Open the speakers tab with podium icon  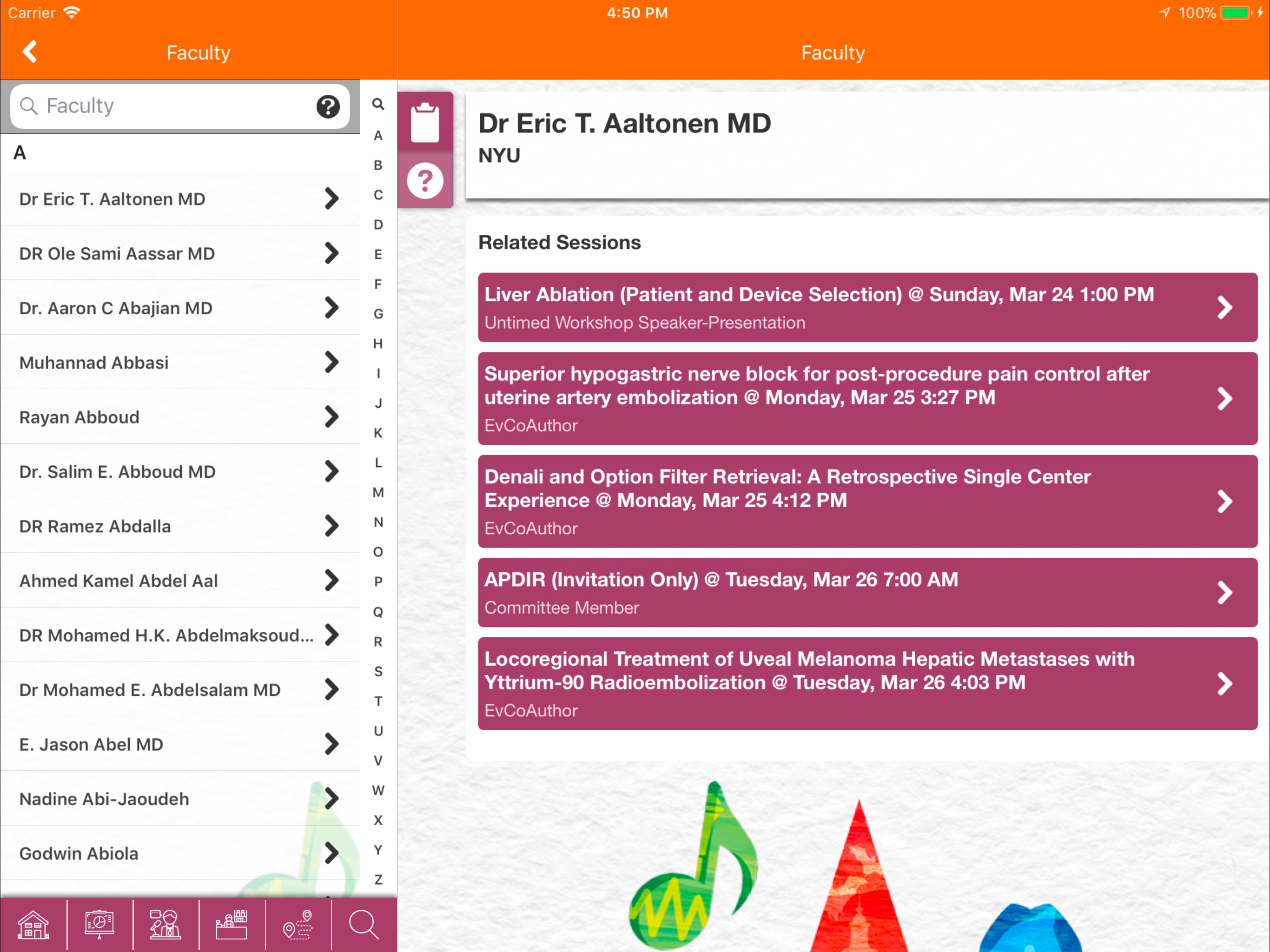click(165, 925)
